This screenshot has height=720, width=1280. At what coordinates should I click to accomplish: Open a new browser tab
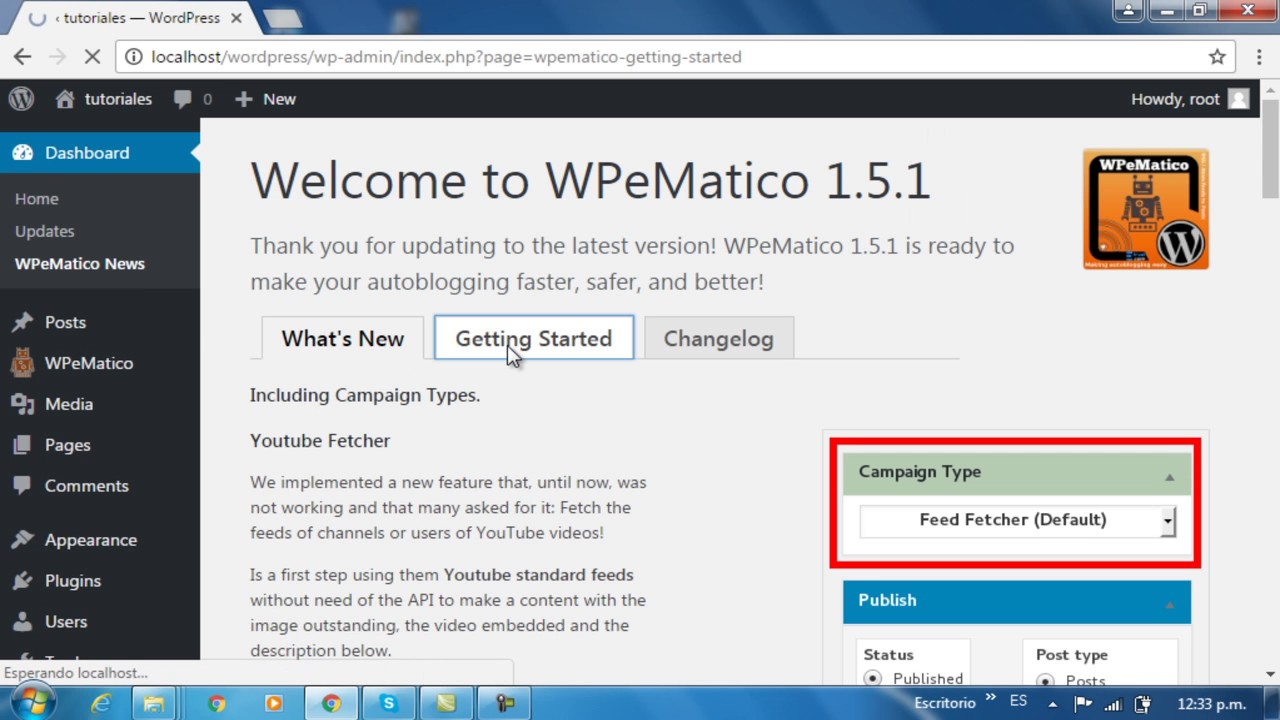282,18
